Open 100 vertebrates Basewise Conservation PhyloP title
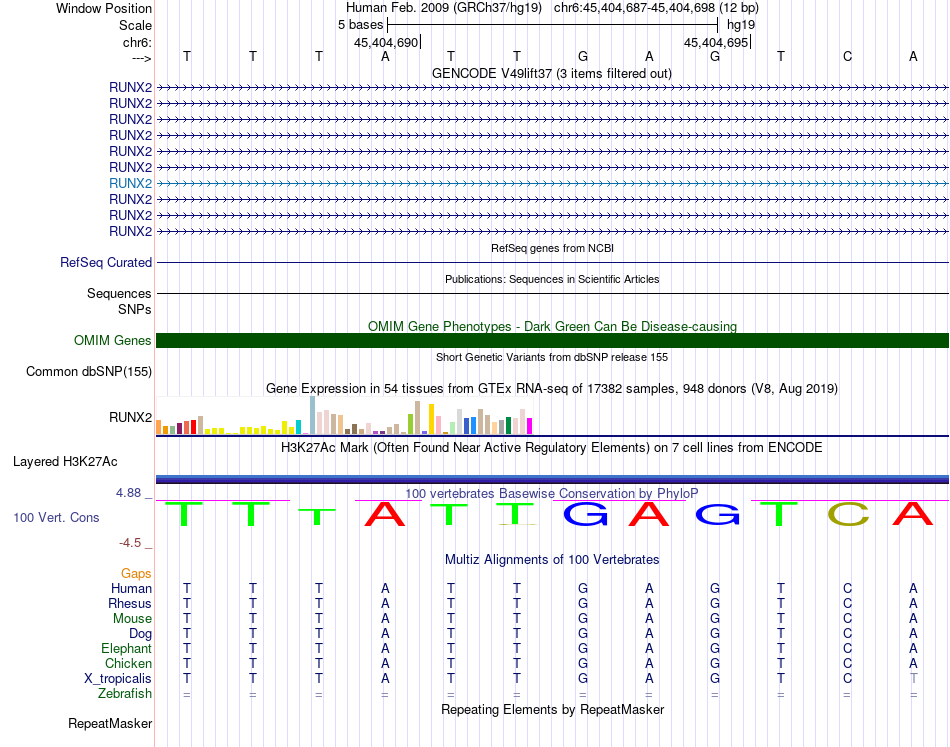 click(x=552, y=493)
